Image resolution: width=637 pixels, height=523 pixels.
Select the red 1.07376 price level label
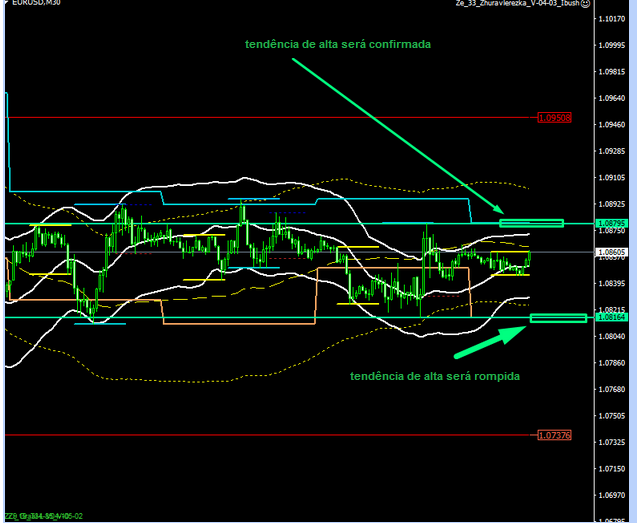554,436
